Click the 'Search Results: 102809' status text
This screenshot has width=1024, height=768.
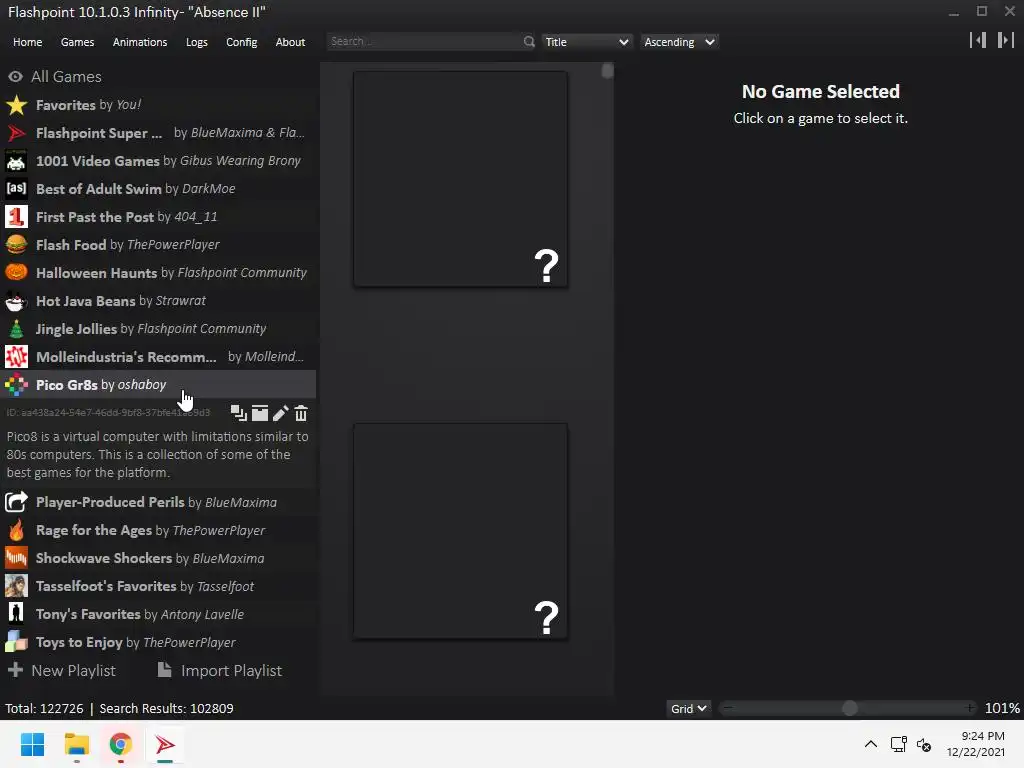pyautogui.click(x=167, y=709)
